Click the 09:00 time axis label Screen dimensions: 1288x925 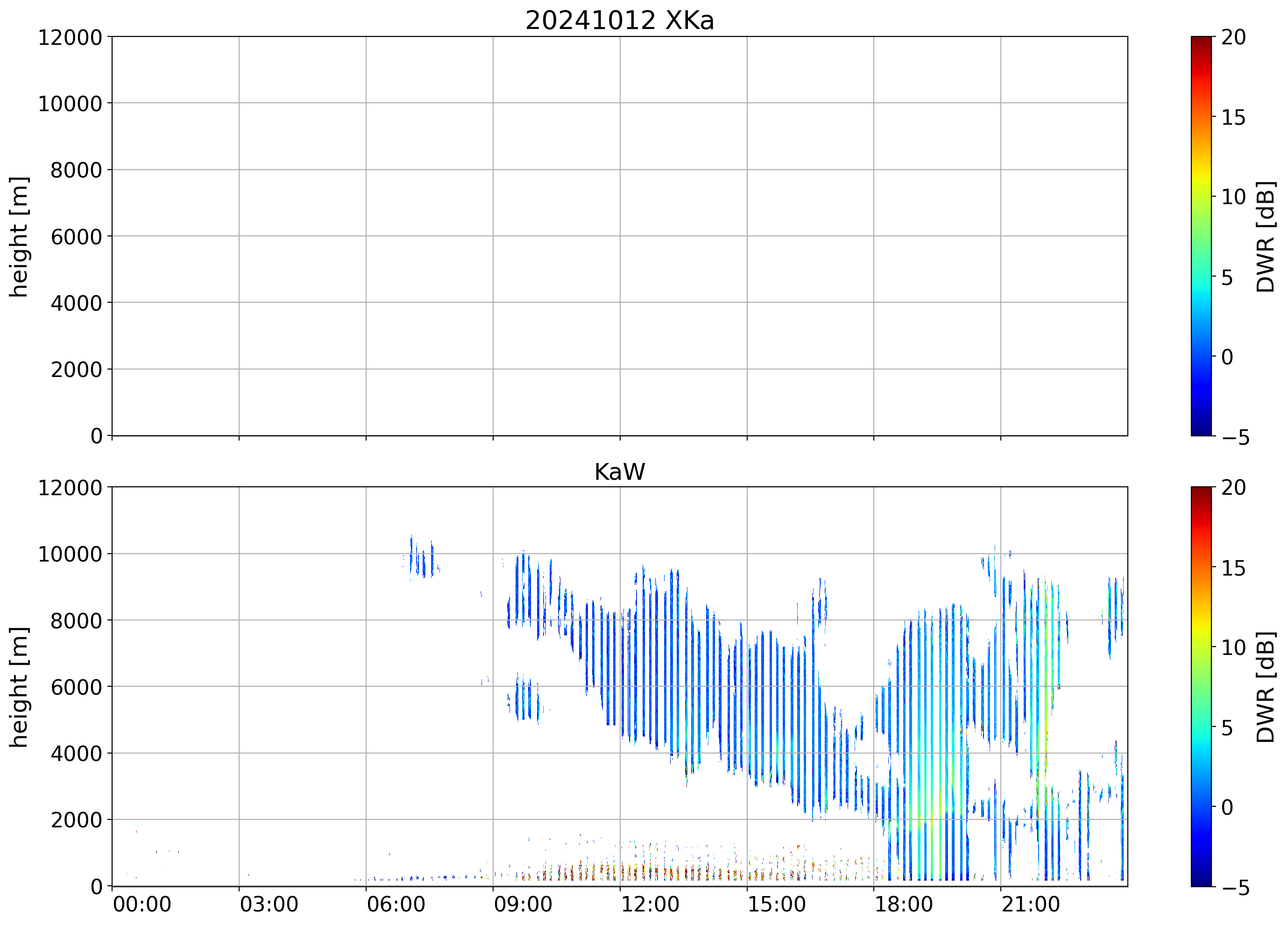pyautogui.click(x=523, y=904)
